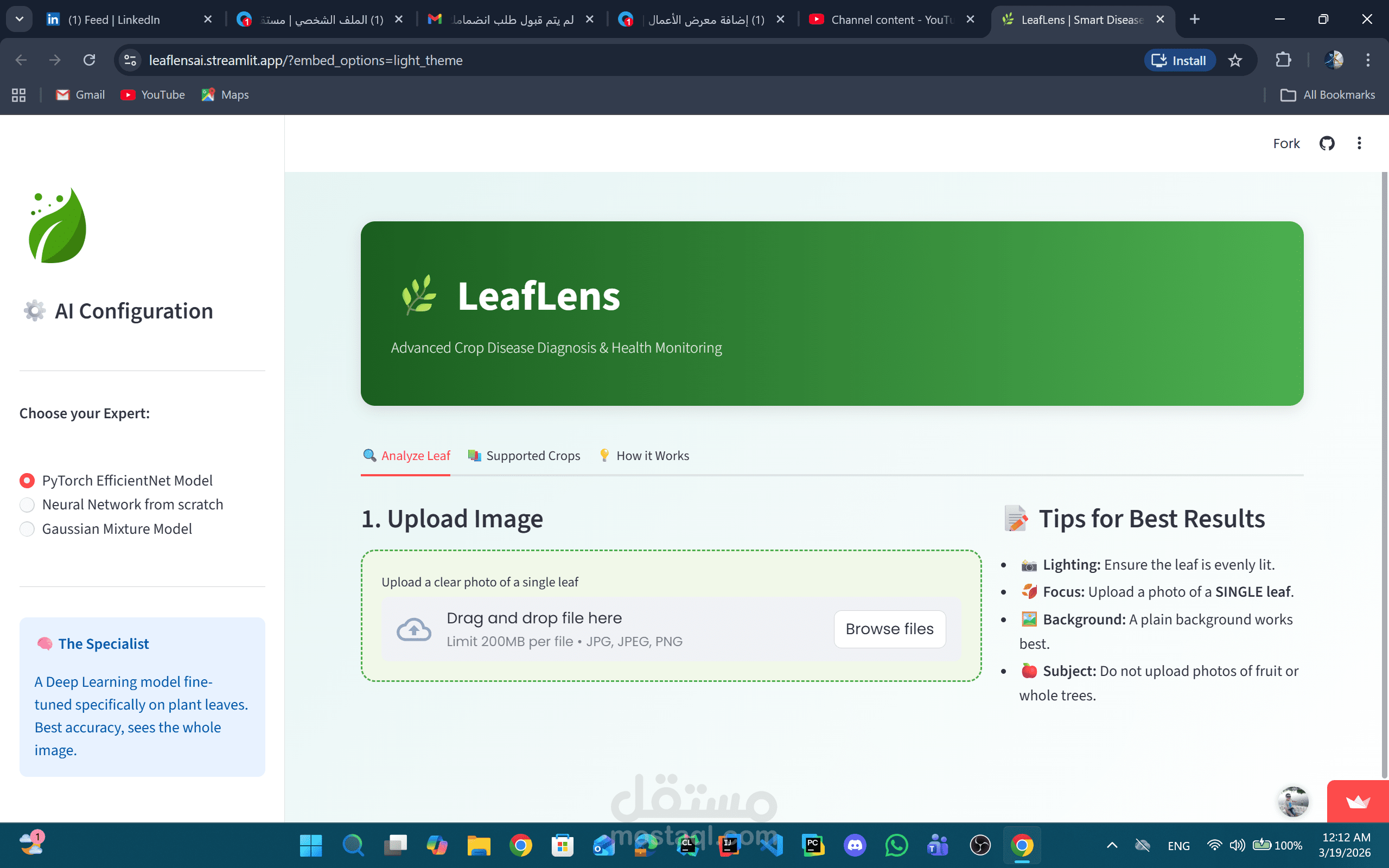The height and width of the screenshot is (868, 1389).
Task: Bookmark page with star icon
Action: (1234, 60)
